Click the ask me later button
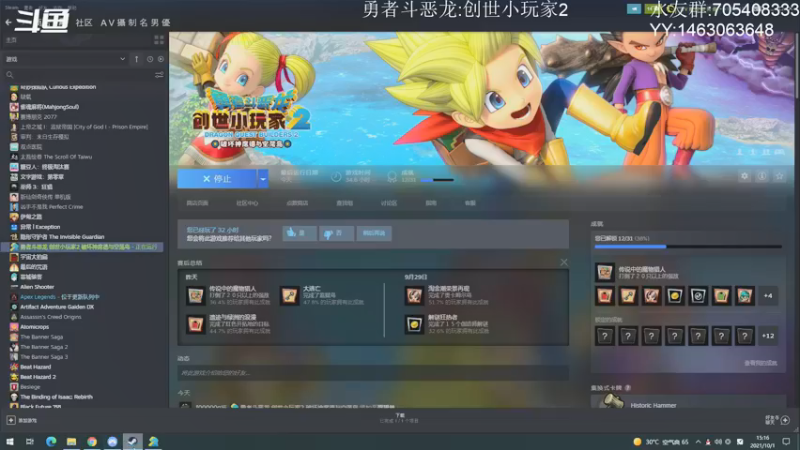Image resolution: width=800 pixels, height=450 pixels. 374,233
